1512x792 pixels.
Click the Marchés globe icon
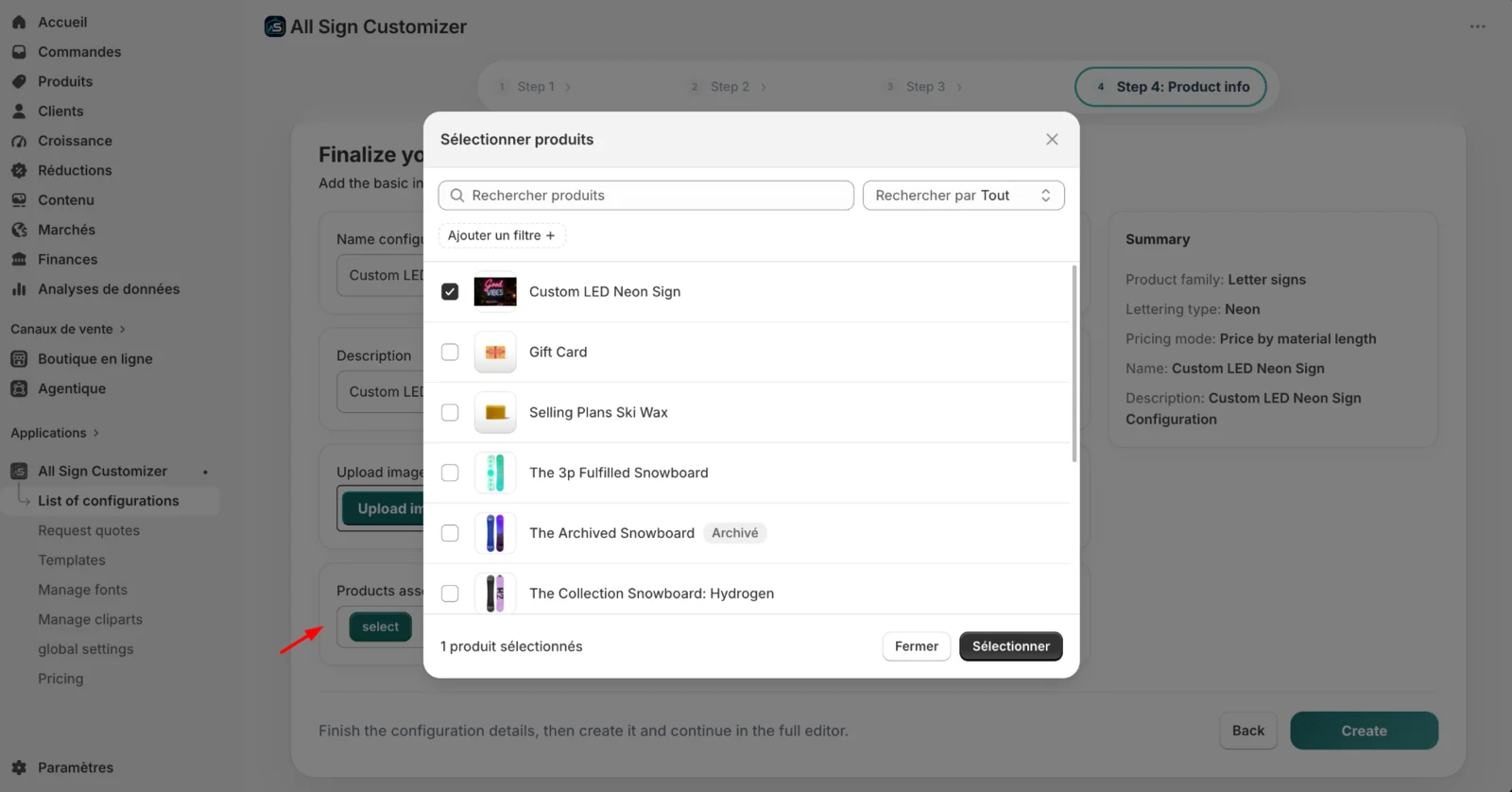coord(19,230)
